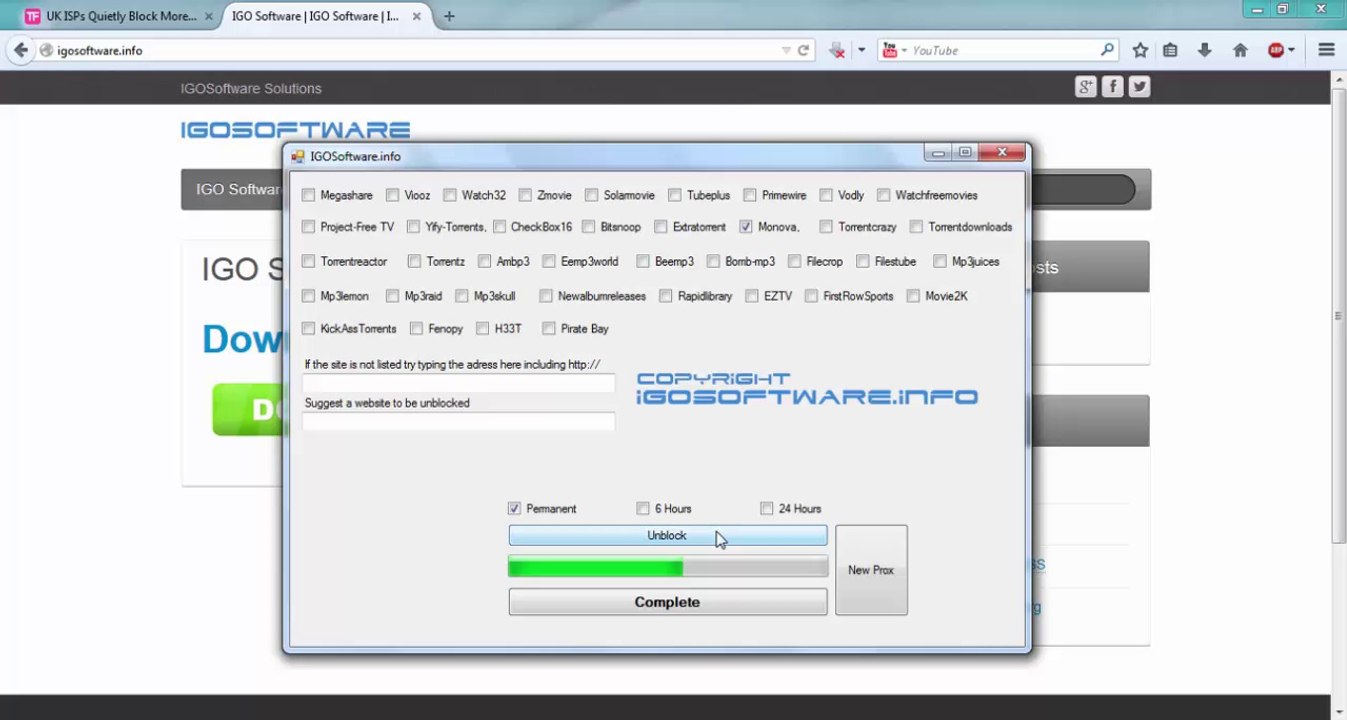Enable the Torrentz checkbox
The height and width of the screenshot is (720, 1347).
[414, 261]
